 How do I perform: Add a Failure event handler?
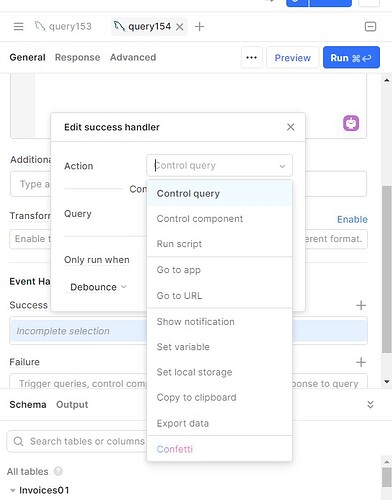[361, 362]
